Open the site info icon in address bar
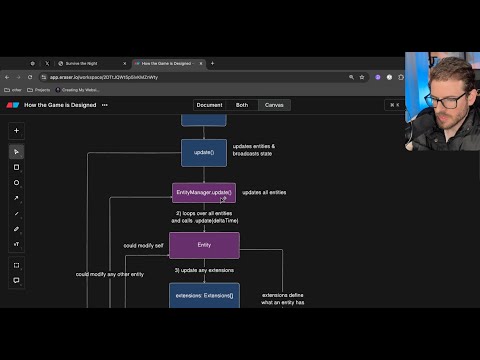 tap(44, 77)
